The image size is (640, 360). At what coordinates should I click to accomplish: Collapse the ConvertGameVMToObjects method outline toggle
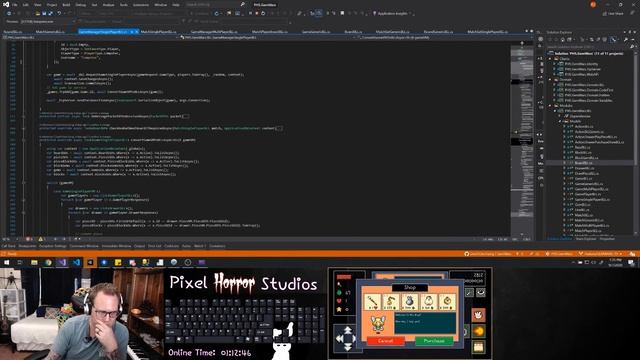tap(23, 140)
